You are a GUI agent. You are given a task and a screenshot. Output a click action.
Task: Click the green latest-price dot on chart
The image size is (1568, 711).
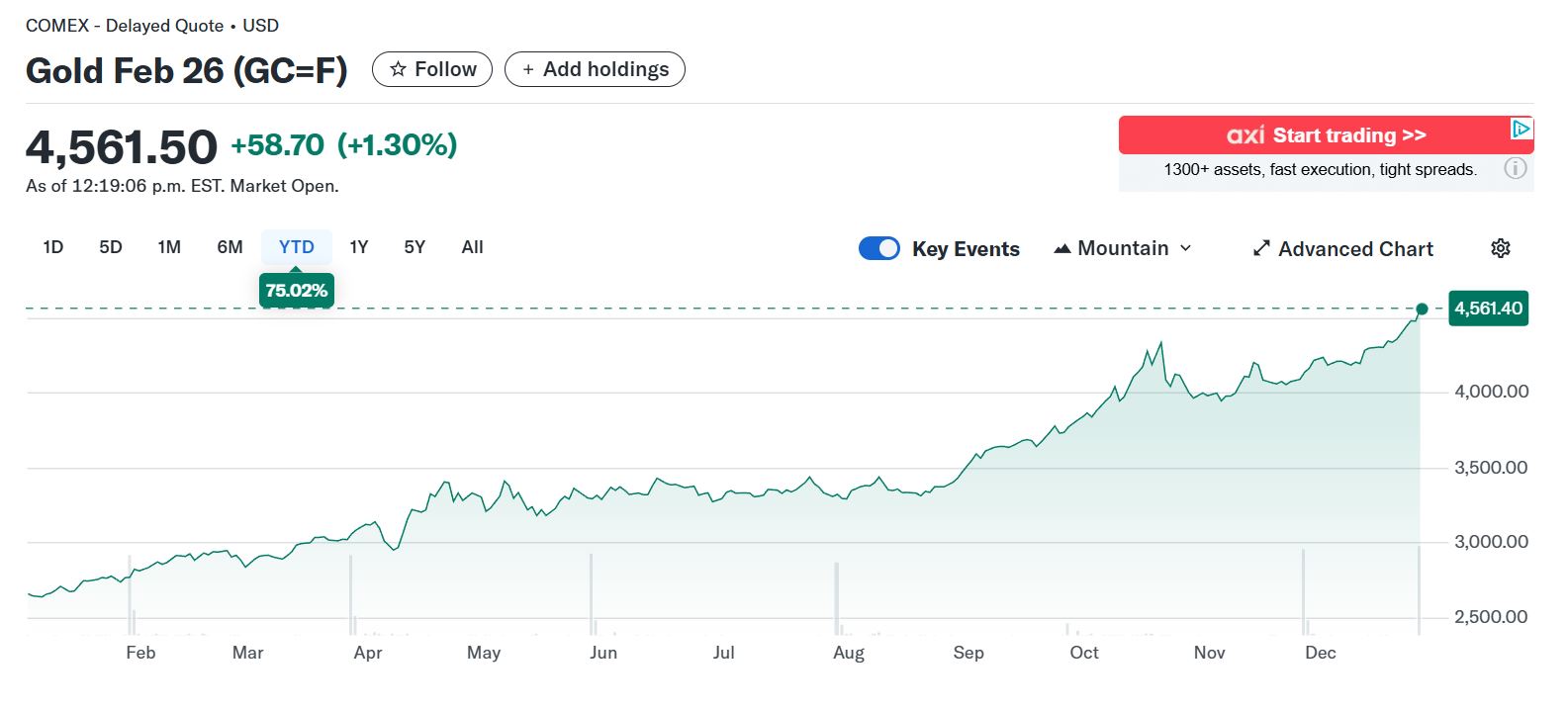[1422, 309]
